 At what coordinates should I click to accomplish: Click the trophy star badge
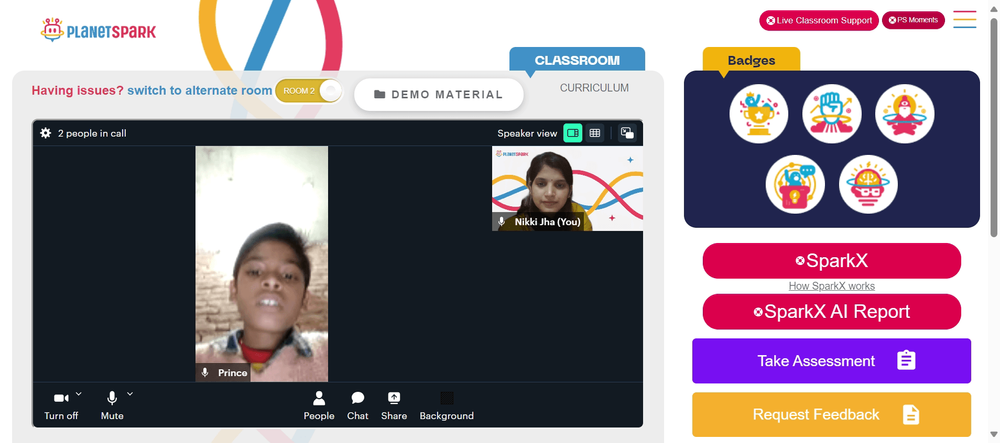click(x=759, y=114)
